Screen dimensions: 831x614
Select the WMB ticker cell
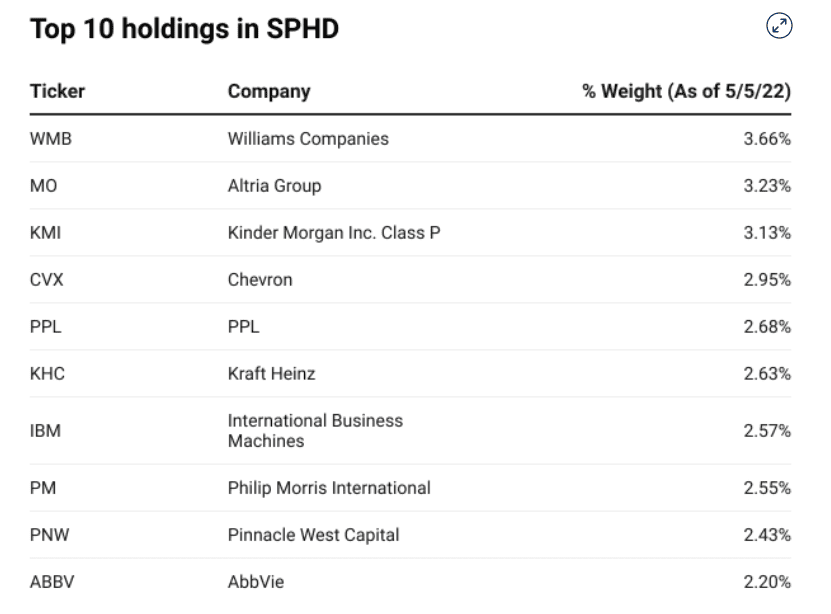(51, 139)
